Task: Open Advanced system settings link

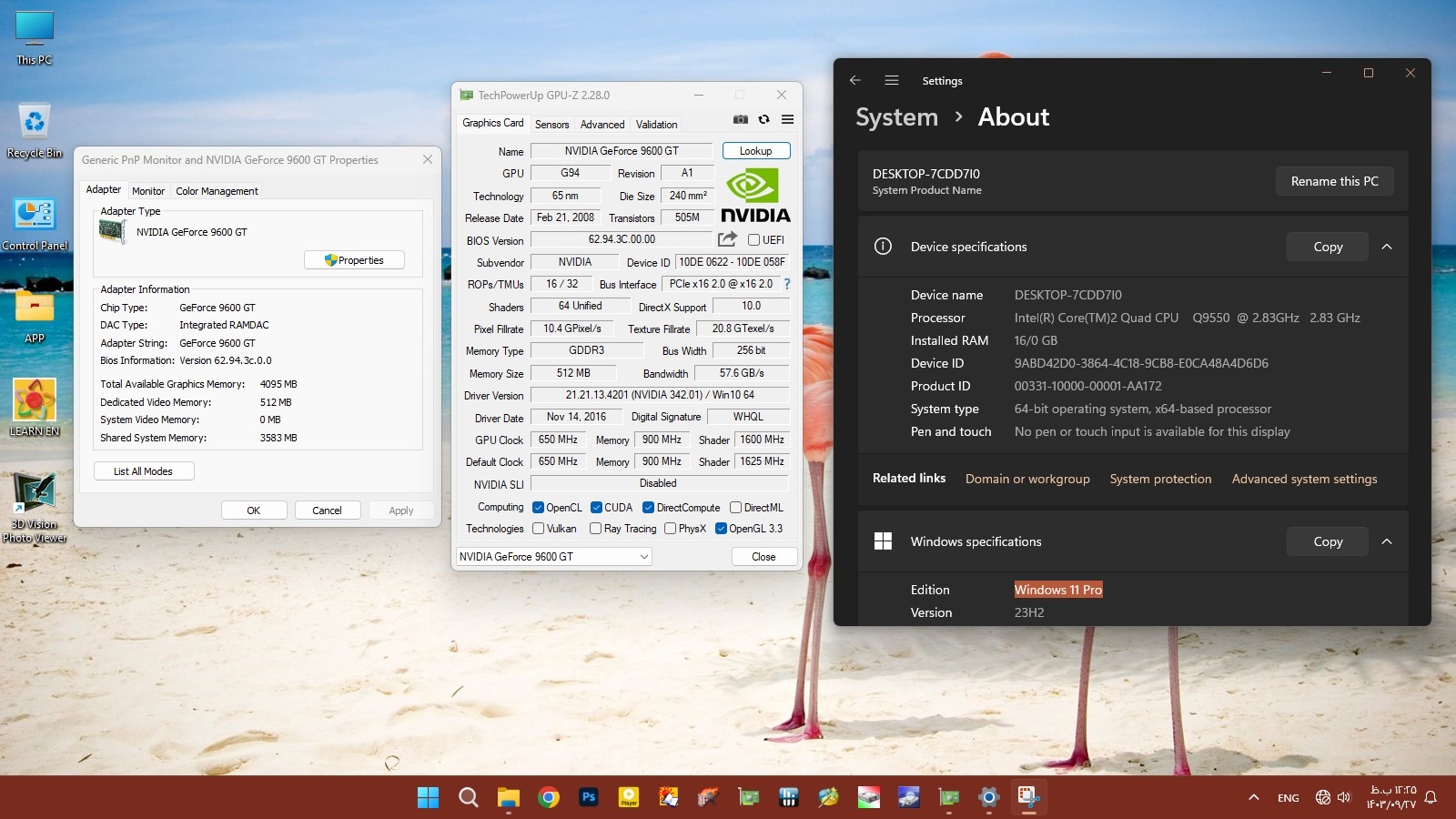Action: point(1304,479)
